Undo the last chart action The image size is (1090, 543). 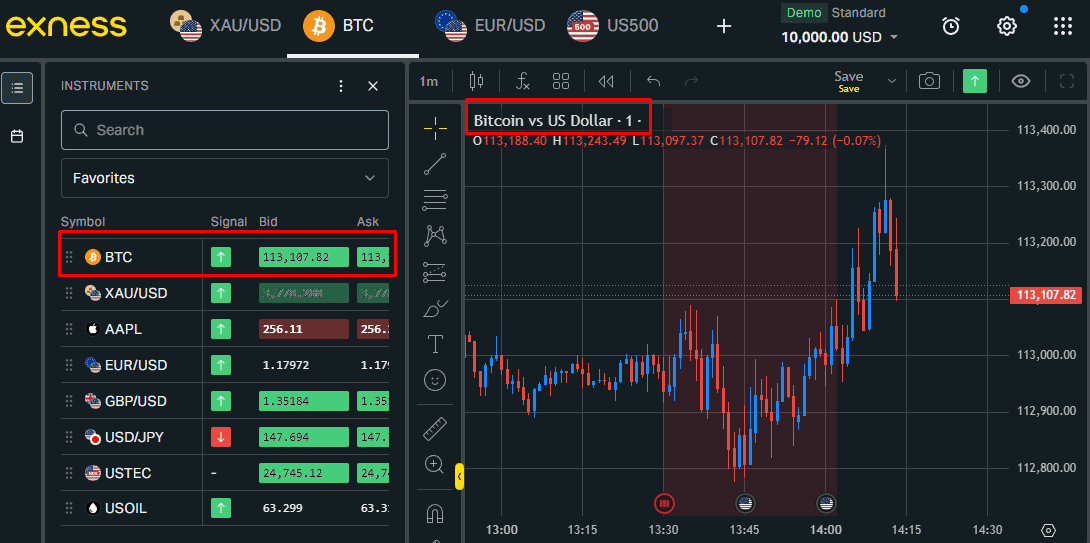click(x=653, y=81)
